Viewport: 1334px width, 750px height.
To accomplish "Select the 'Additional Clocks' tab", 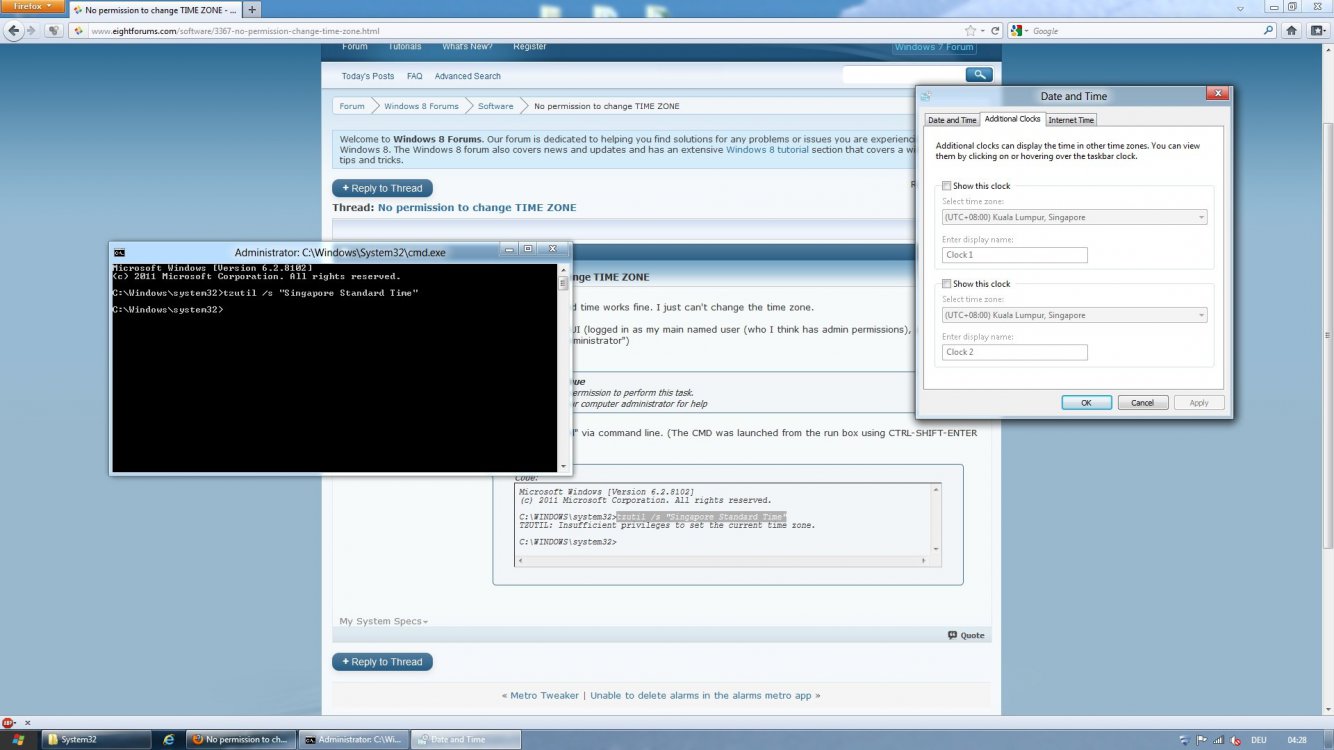I will 1012,119.
